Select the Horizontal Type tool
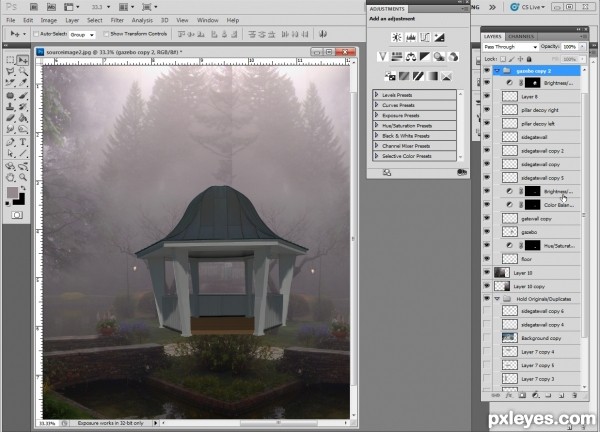 point(23,142)
